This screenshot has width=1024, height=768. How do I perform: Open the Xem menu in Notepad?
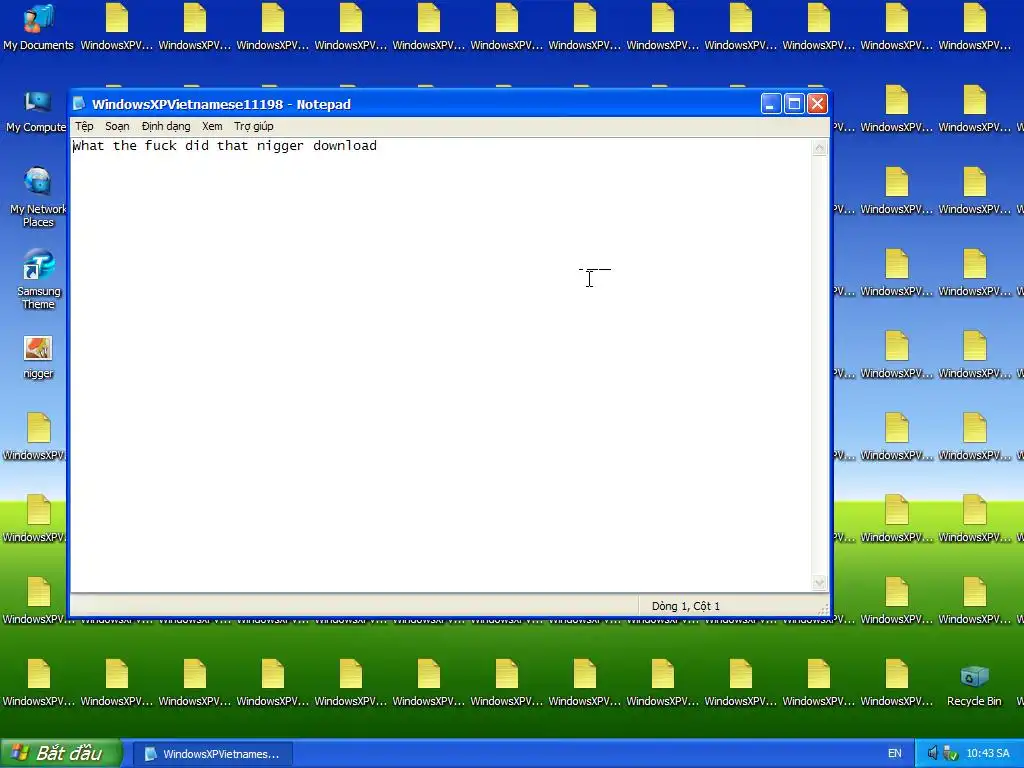coord(212,126)
